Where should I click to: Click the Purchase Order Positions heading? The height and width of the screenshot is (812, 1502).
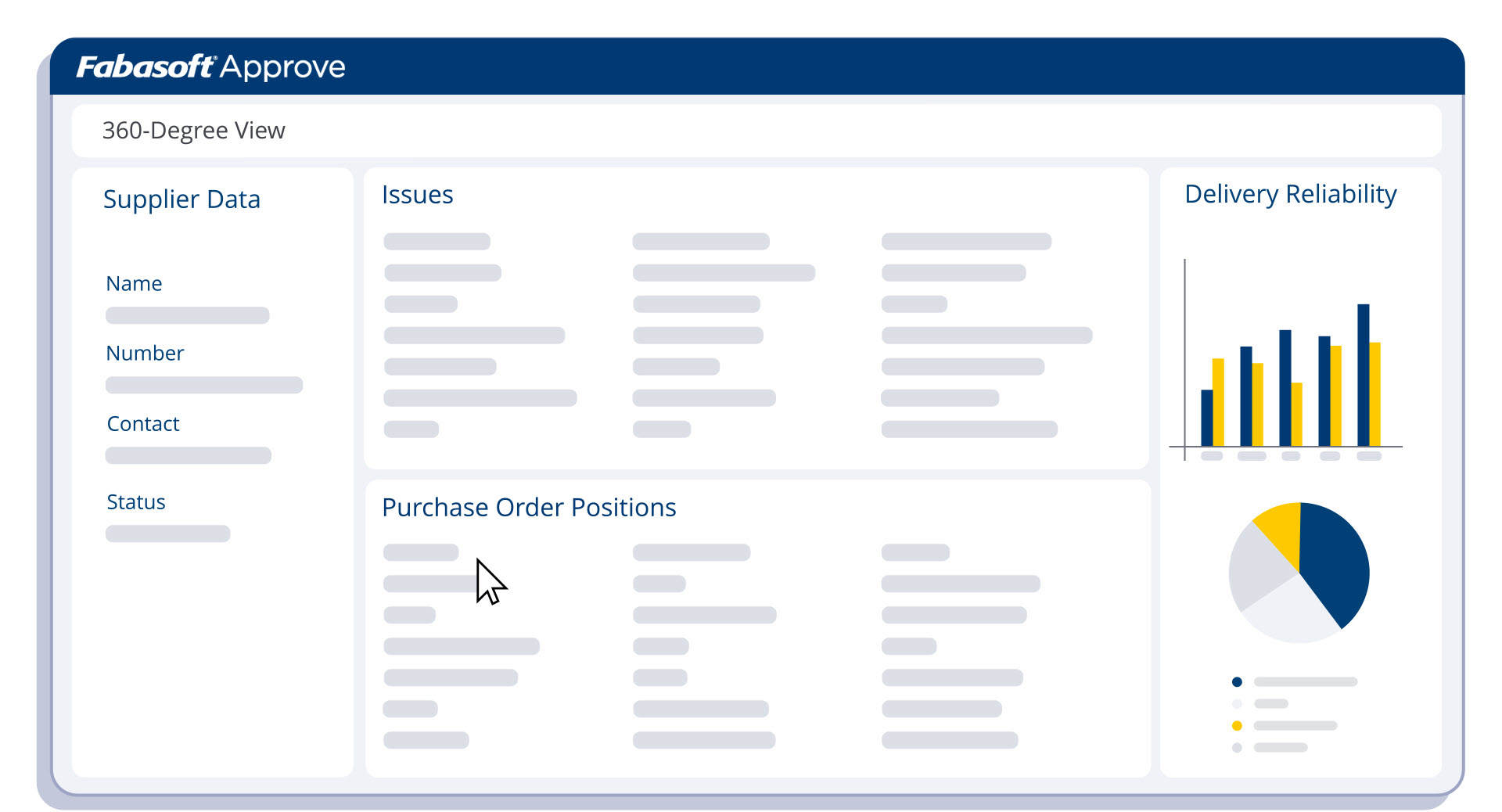(529, 507)
